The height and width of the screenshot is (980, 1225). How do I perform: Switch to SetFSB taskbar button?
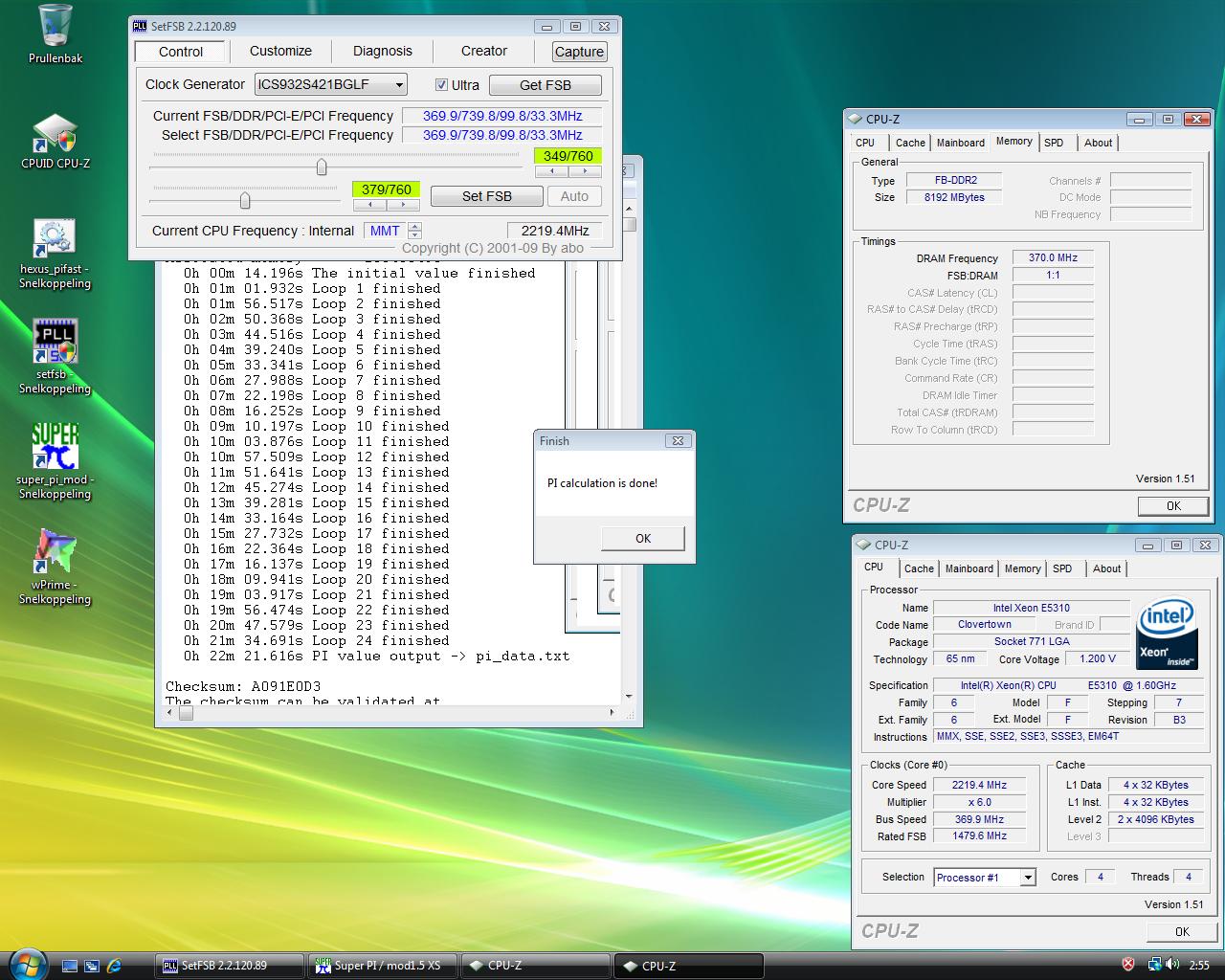pos(230,966)
